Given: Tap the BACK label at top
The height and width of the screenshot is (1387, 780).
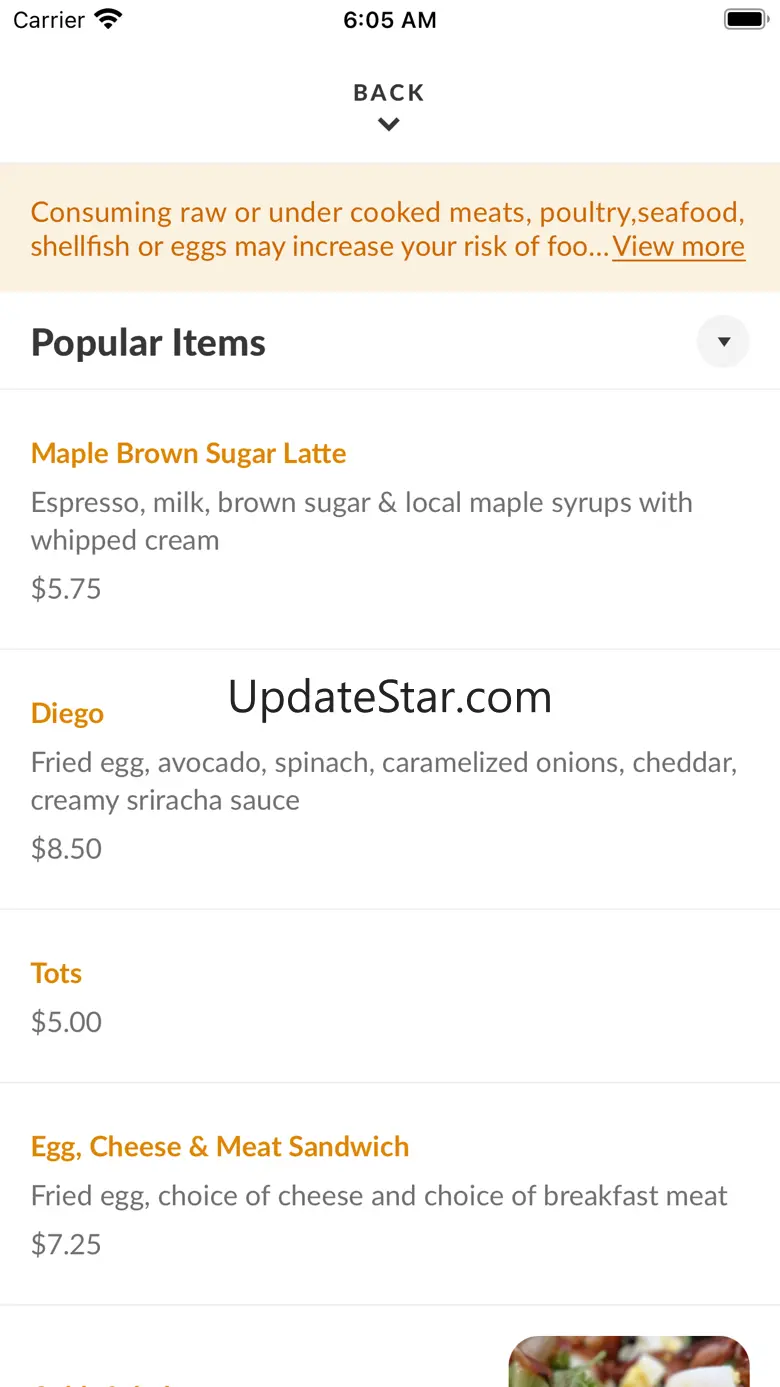Looking at the screenshot, I should pyautogui.click(x=389, y=93).
